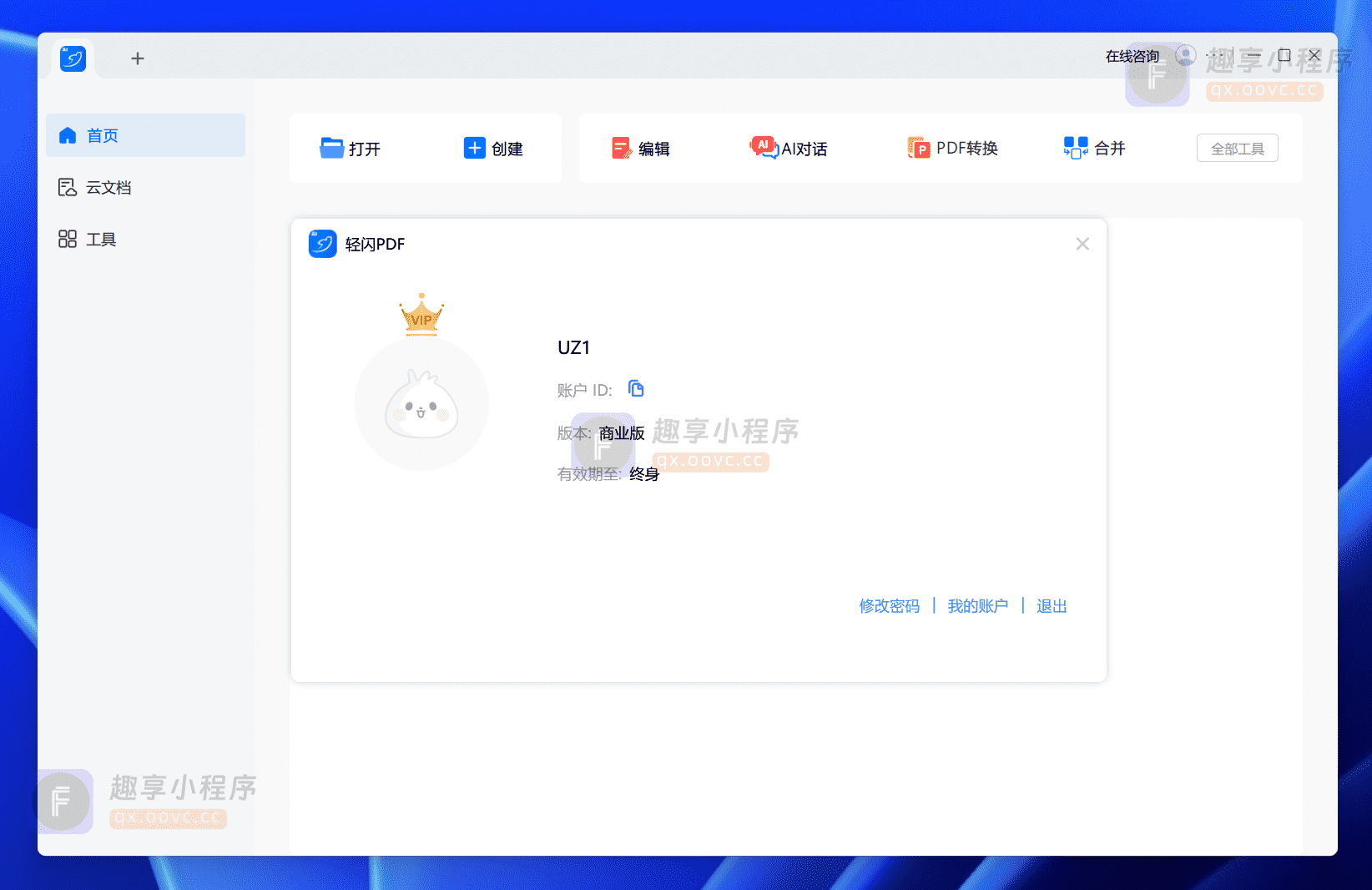Click the UZ1 username text

pos(573,347)
